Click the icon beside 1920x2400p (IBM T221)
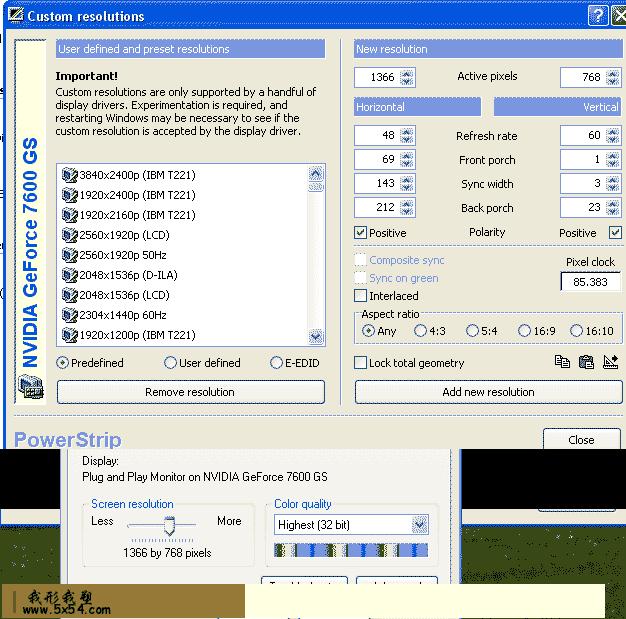 coord(69,195)
